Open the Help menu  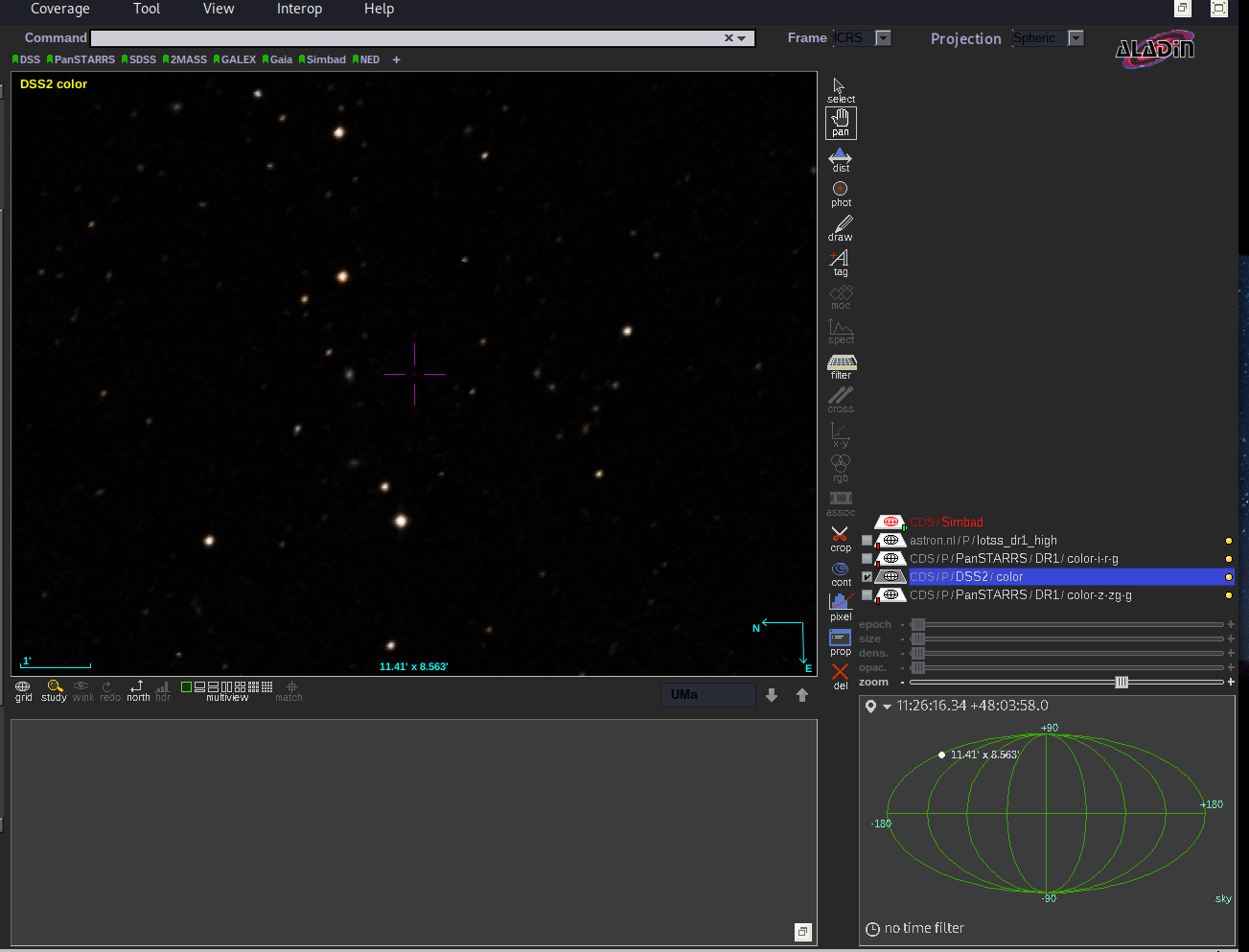[x=379, y=9]
